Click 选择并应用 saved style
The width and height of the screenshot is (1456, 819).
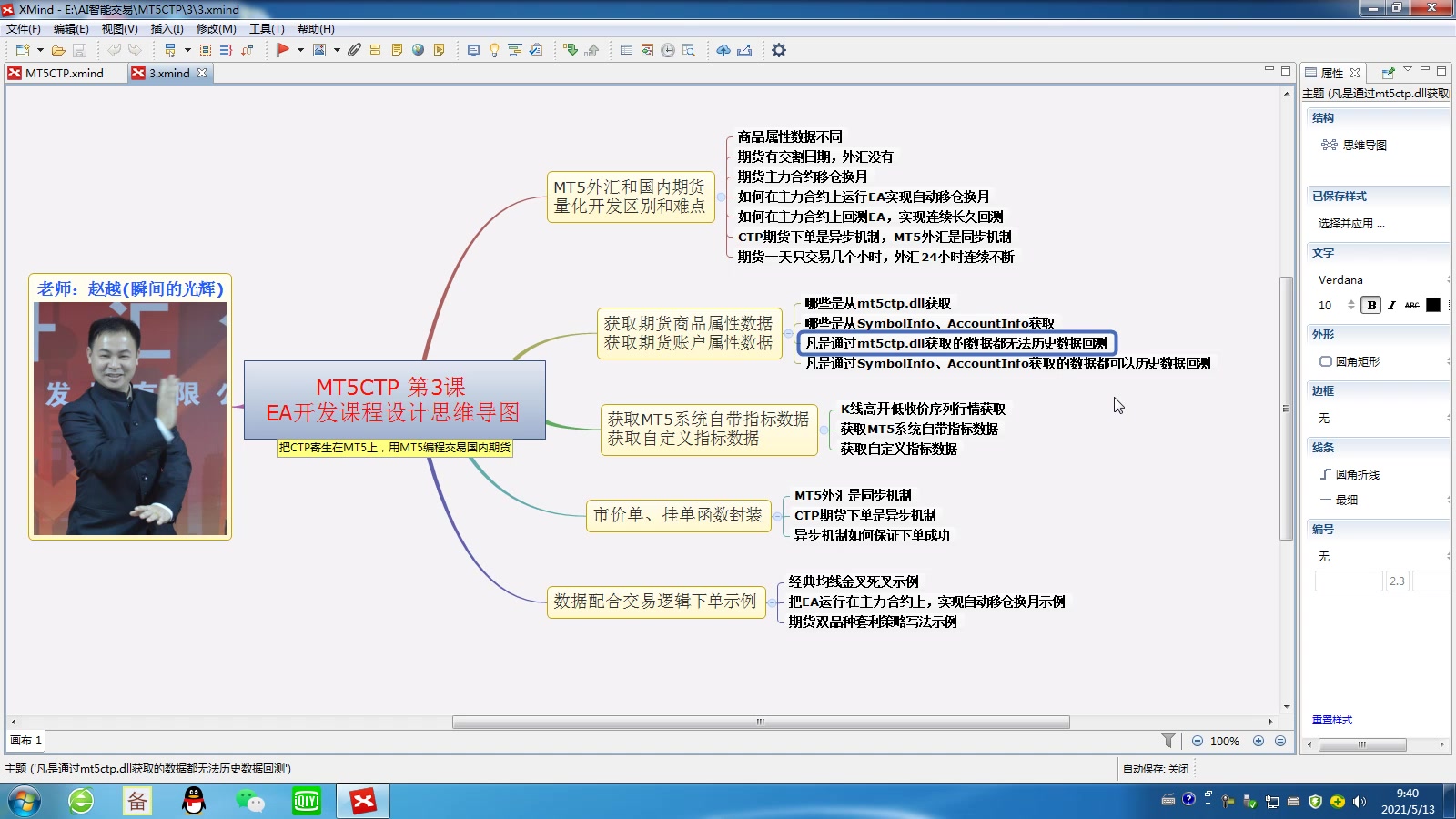1351,223
